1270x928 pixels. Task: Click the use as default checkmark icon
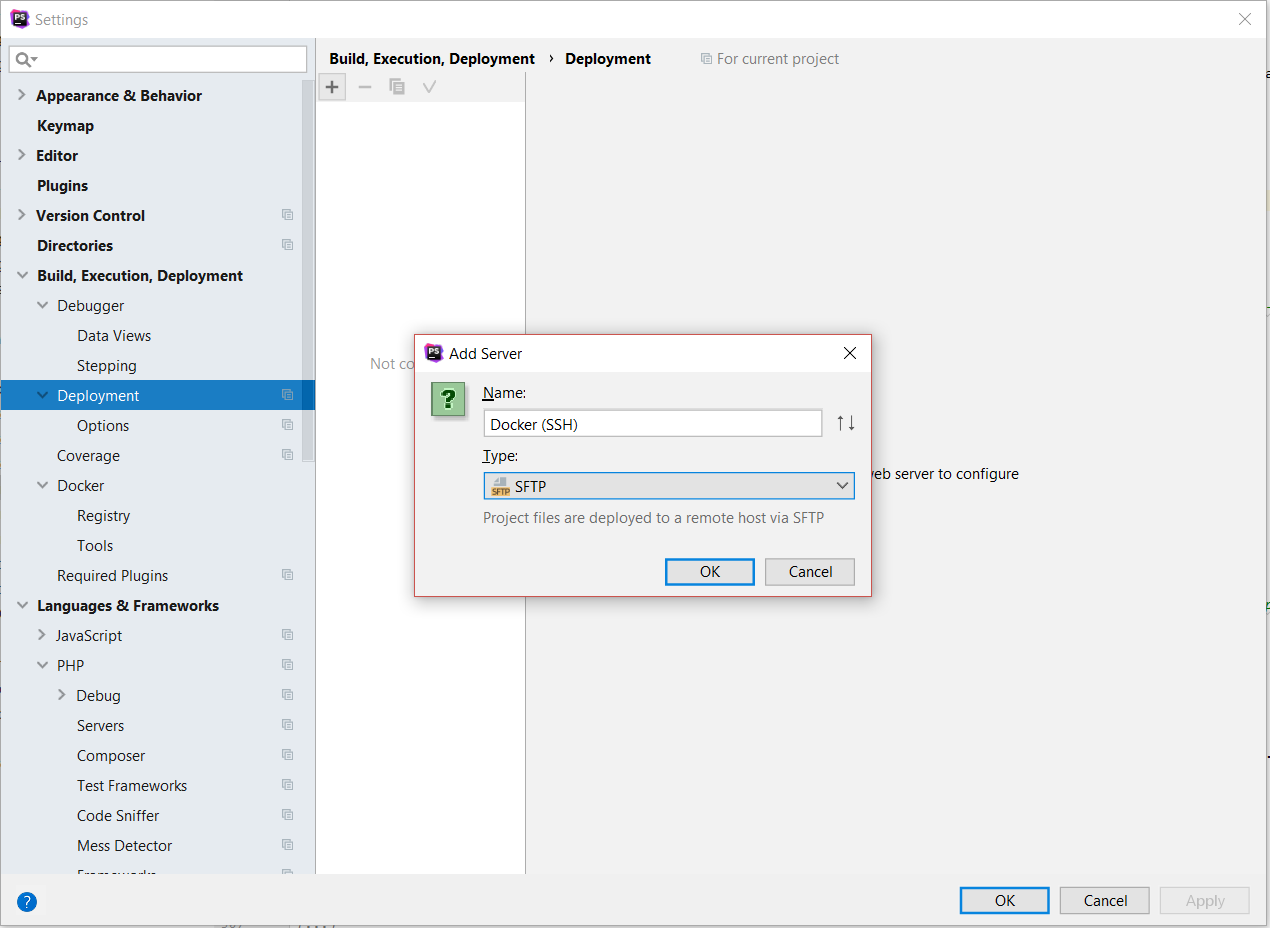click(429, 87)
